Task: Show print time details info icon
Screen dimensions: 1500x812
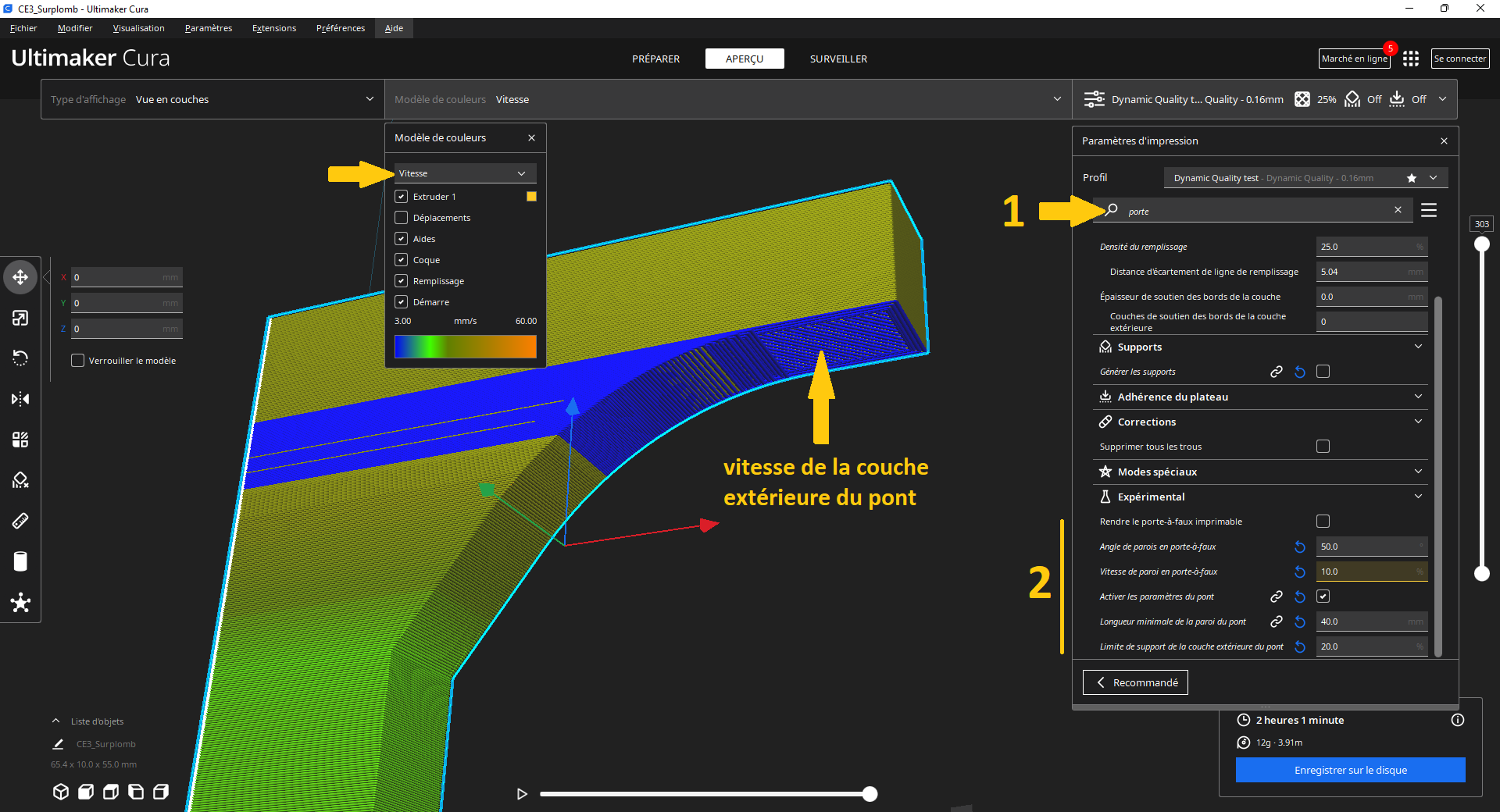Action: pyautogui.click(x=1458, y=720)
